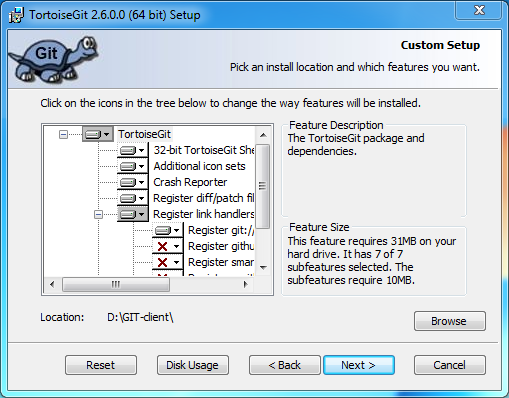Click the horizontal scrollbar thumb of feature tree
509x398 pixels.
[116, 285]
